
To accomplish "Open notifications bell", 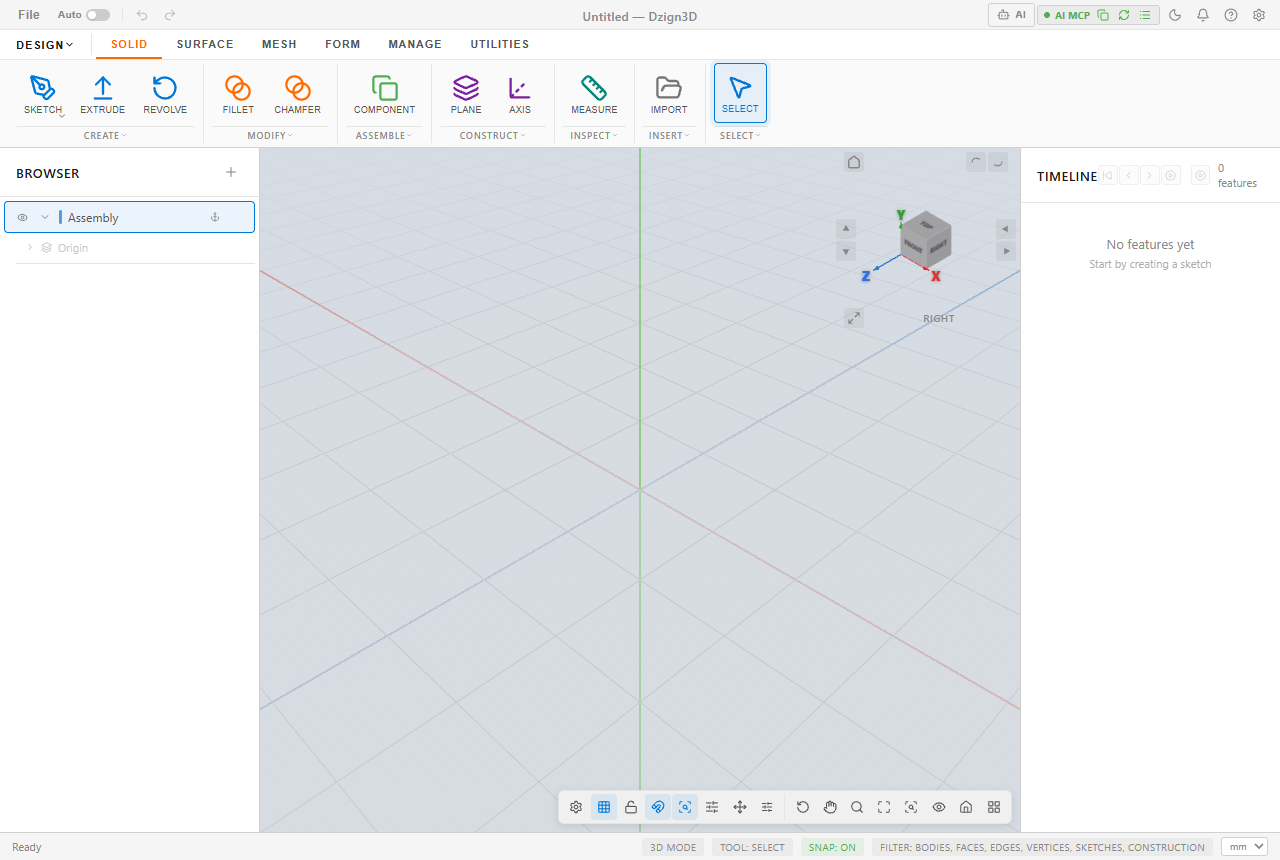I will point(1203,15).
